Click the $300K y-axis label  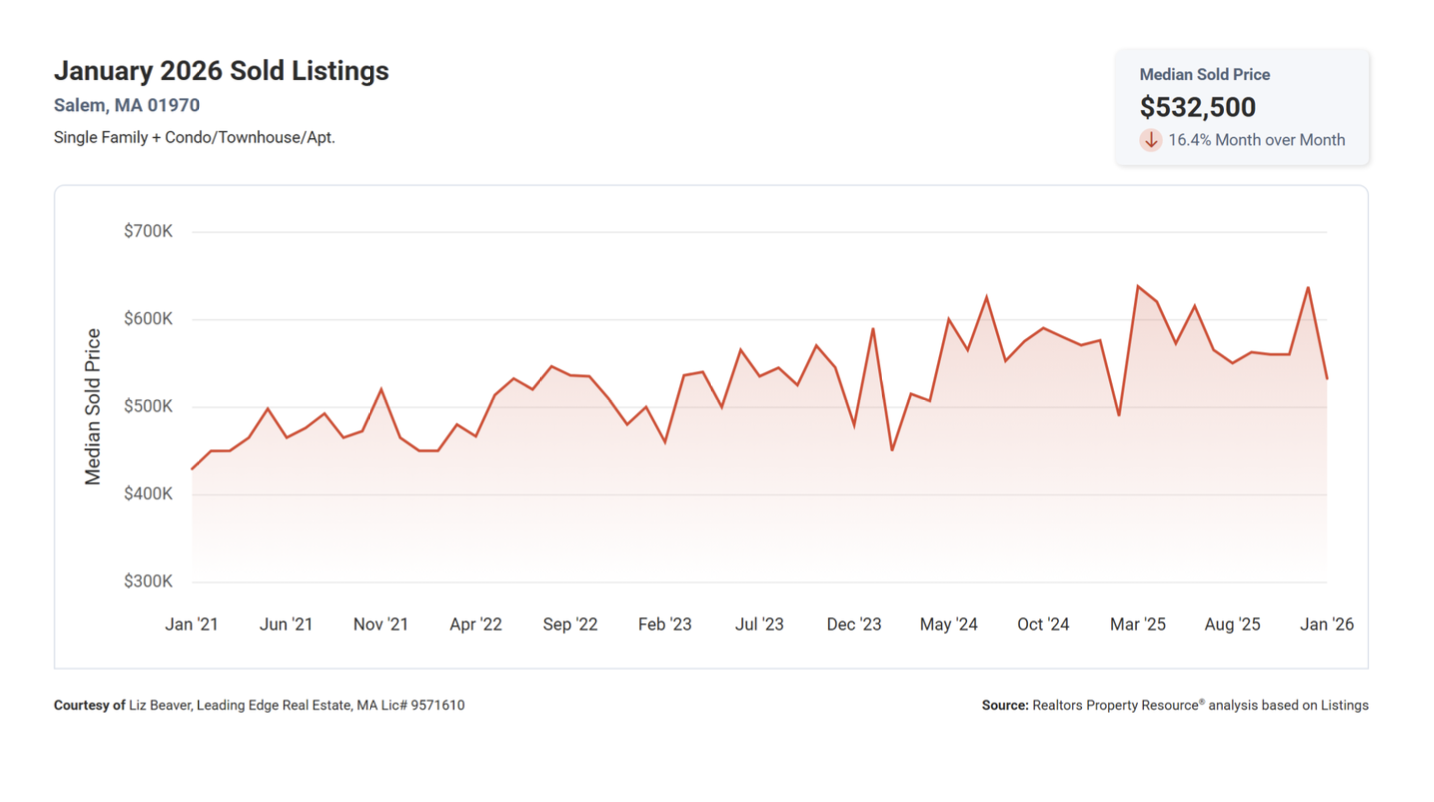[x=148, y=582]
